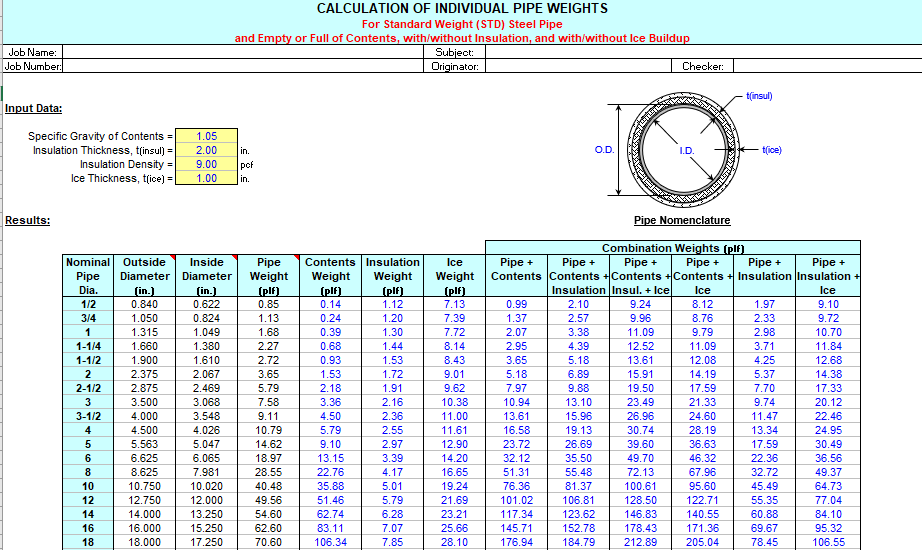Select outside diameter value '5.563'
Image resolution: width=922 pixels, height=550 pixels.
click(x=145, y=444)
